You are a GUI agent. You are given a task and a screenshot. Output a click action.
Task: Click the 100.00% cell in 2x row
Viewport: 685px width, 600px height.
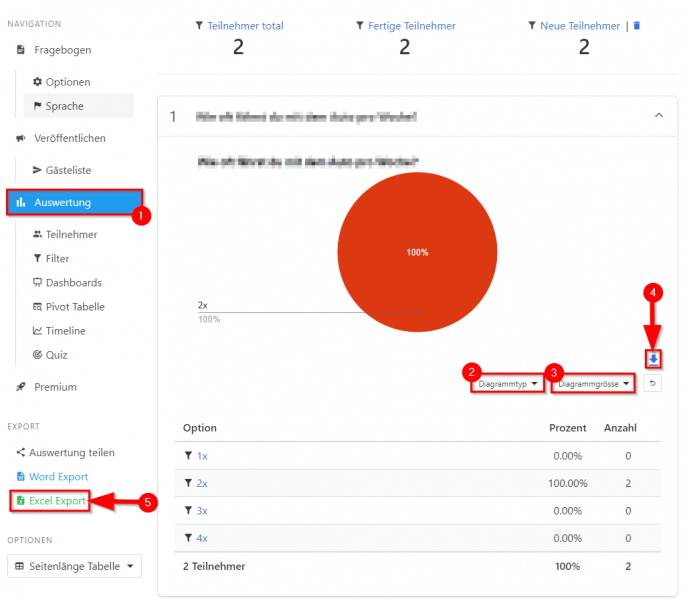[567, 483]
